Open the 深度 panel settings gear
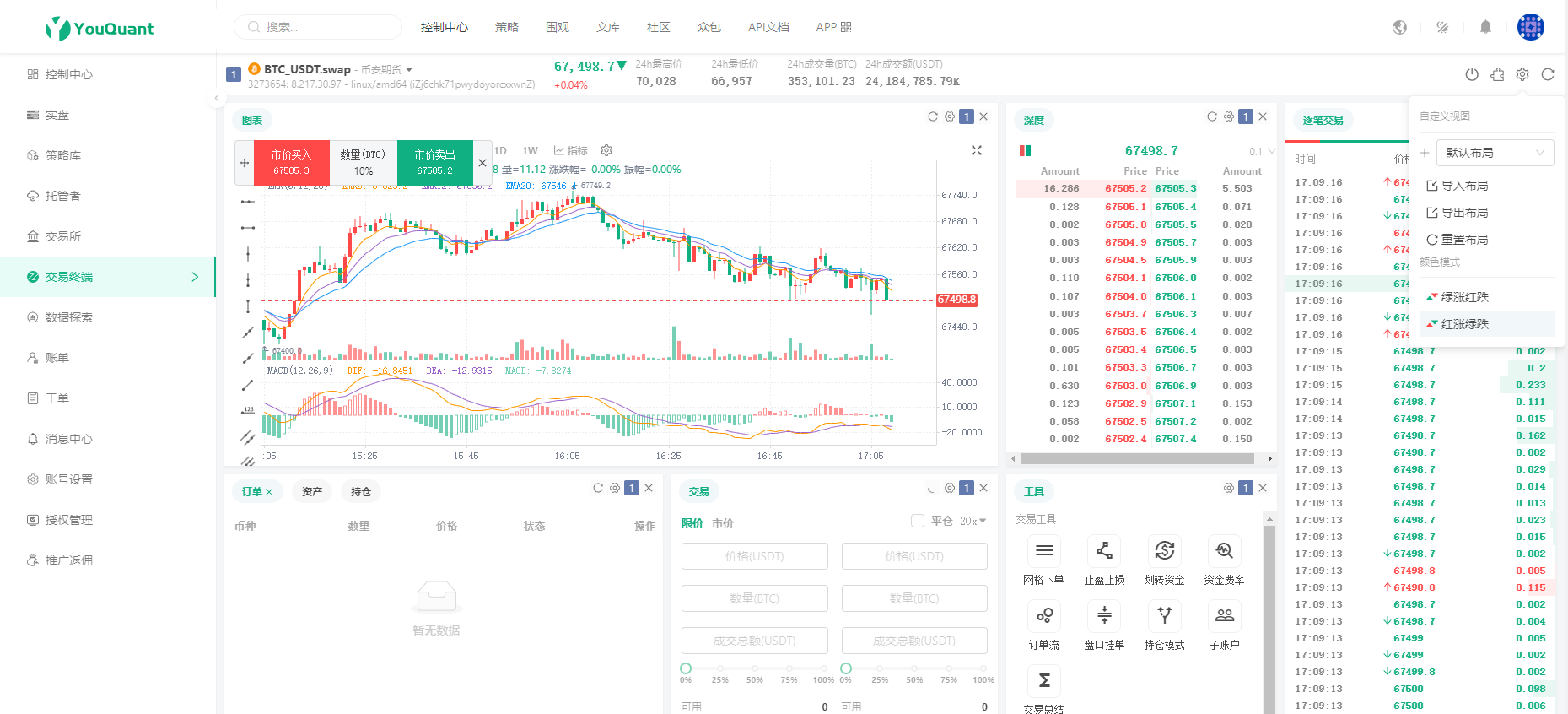 point(1229,116)
